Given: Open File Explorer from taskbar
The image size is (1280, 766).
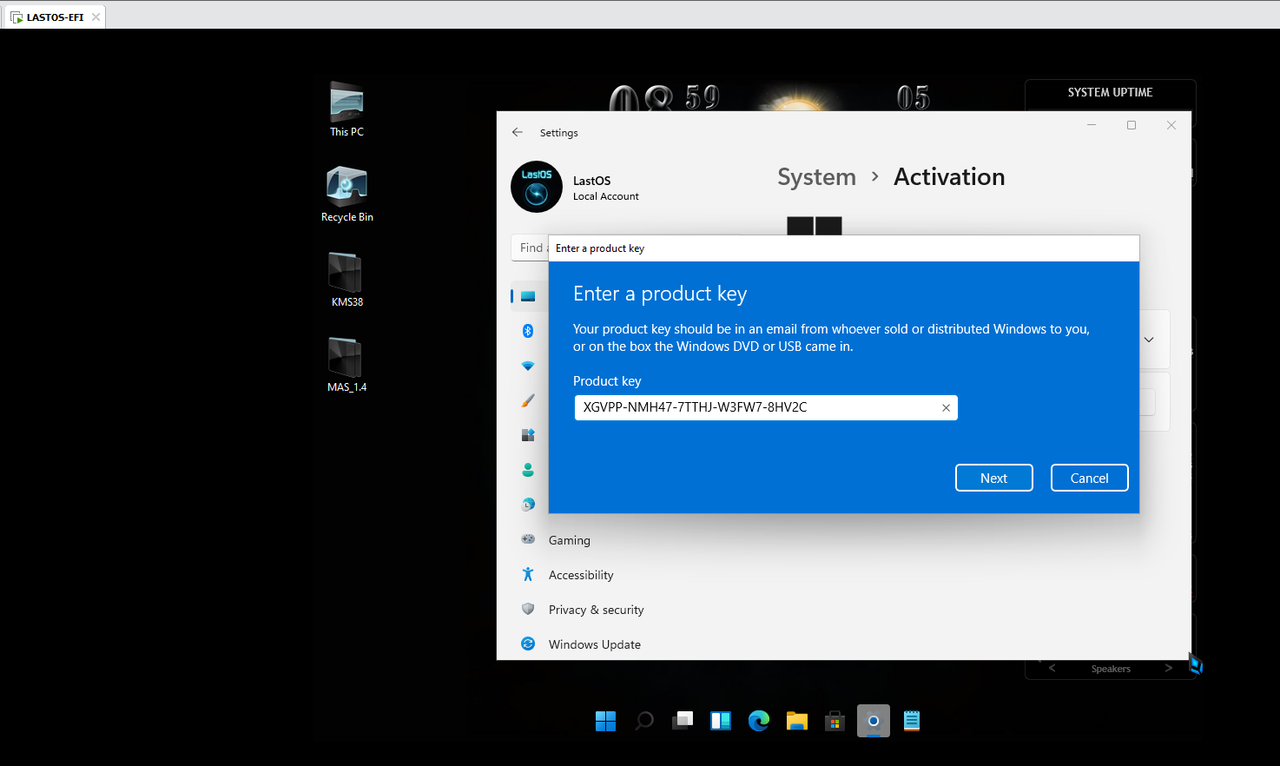Looking at the screenshot, I should point(797,721).
